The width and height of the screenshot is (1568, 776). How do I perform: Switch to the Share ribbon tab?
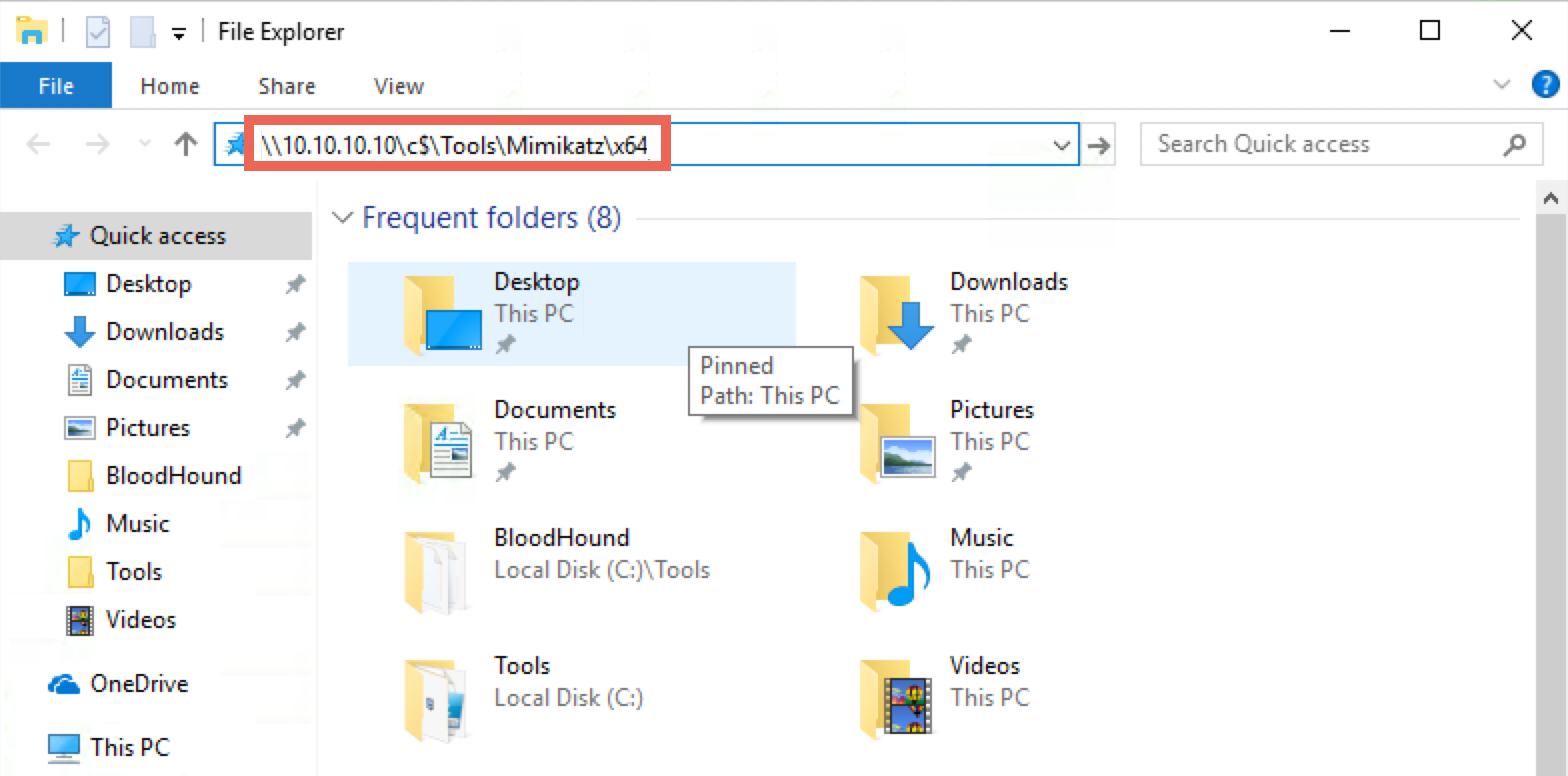tap(286, 86)
